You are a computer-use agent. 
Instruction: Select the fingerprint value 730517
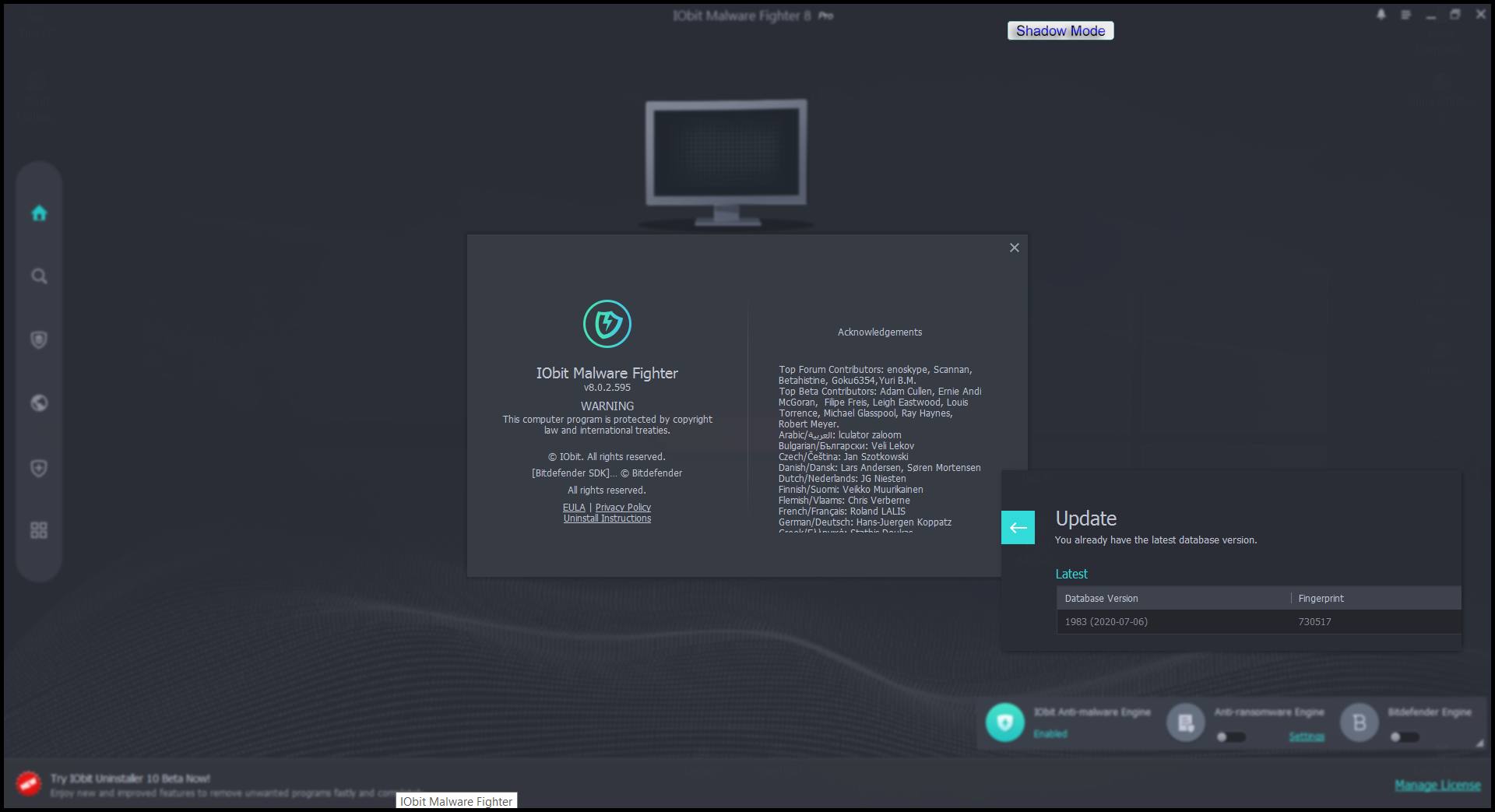(x=1314, y=621)
